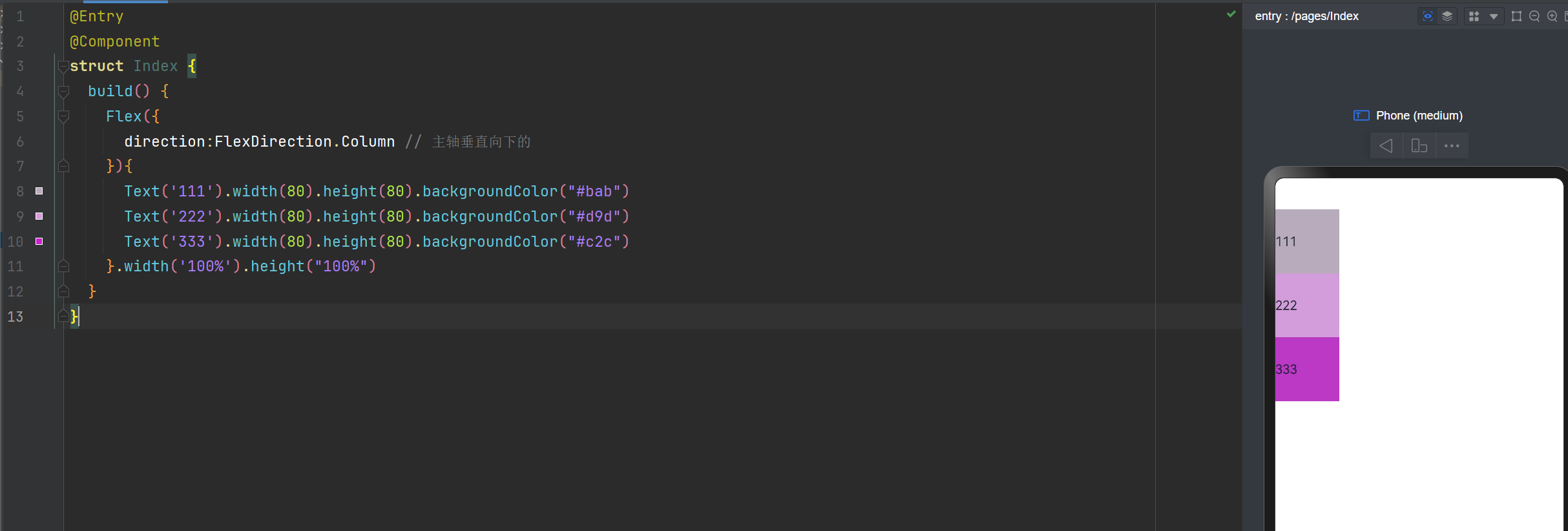The width and height of the screenshot is (1568, 531).
Task: Collapse the Flex block fold marker on line 5
Action: [63, 116]
